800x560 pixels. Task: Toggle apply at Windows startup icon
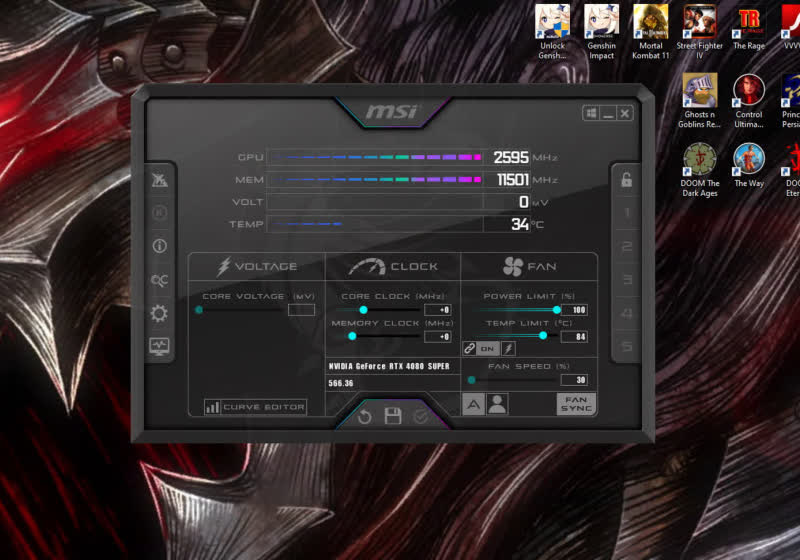pyautogui.click(x=591, y=113)
